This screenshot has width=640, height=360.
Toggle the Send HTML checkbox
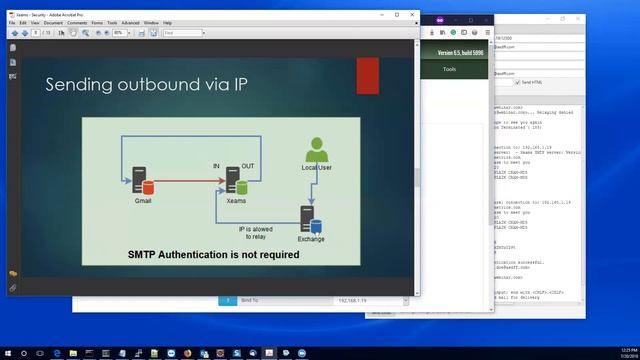click(x=518, y=82)
